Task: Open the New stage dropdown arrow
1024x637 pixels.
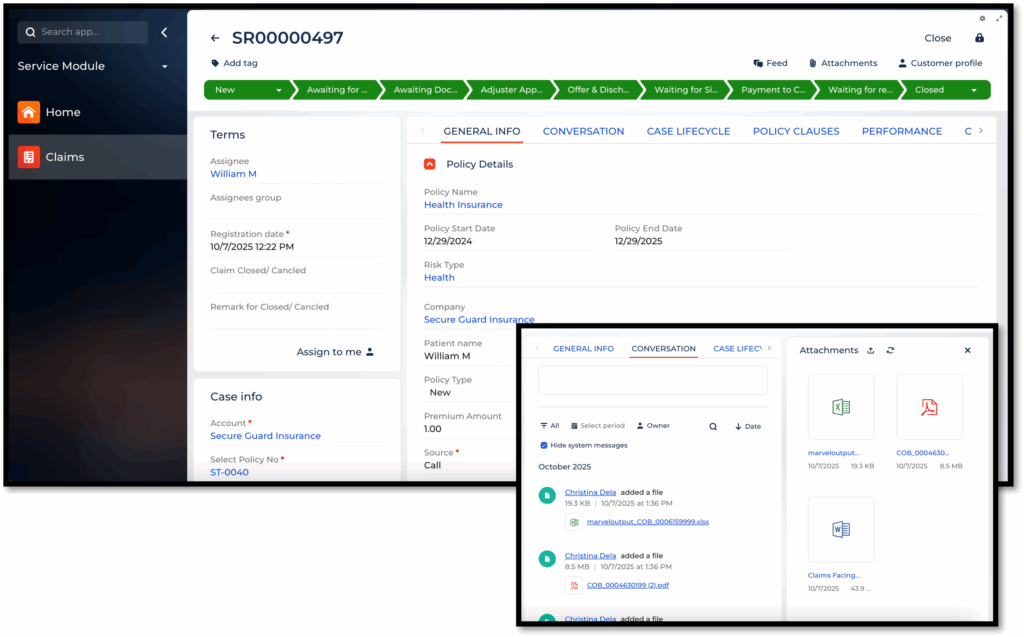Action: pyautogui.click(x=279, y=90)
